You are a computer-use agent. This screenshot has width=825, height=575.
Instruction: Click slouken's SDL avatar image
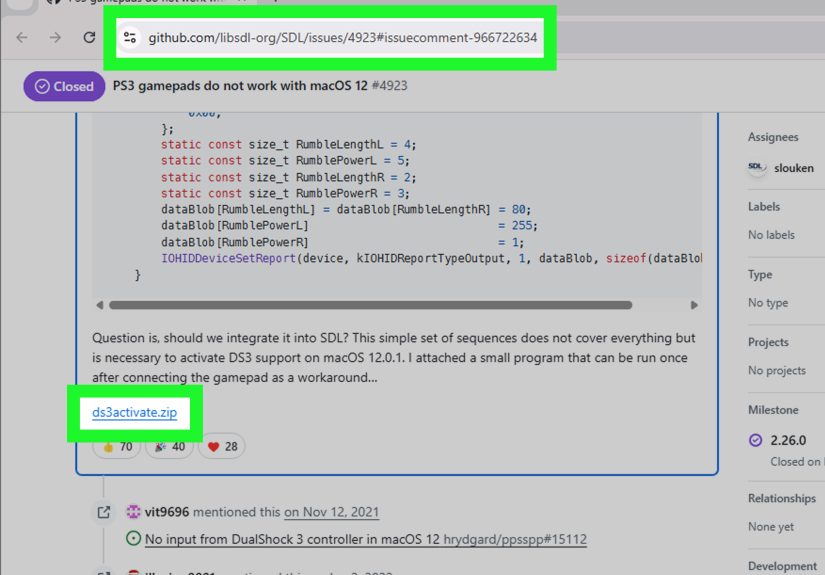pos(757,168)
